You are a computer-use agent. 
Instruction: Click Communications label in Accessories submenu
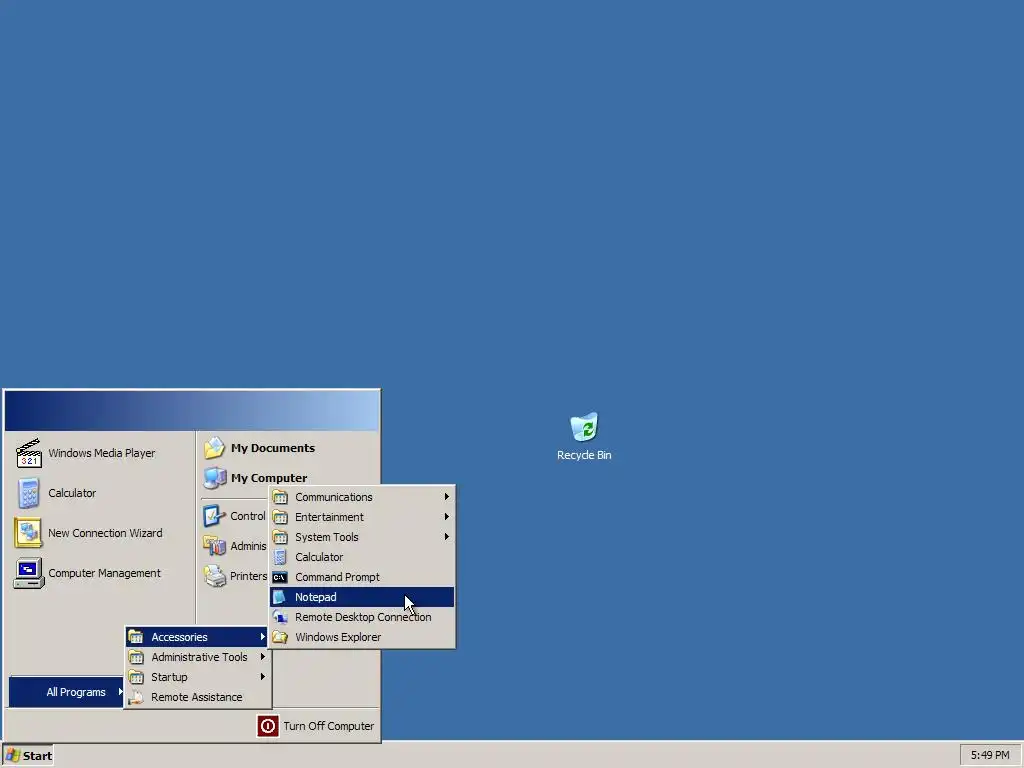click(x=334, y=497)
